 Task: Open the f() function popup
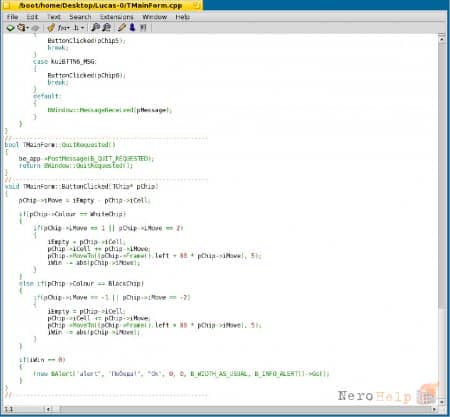(63, 28)
